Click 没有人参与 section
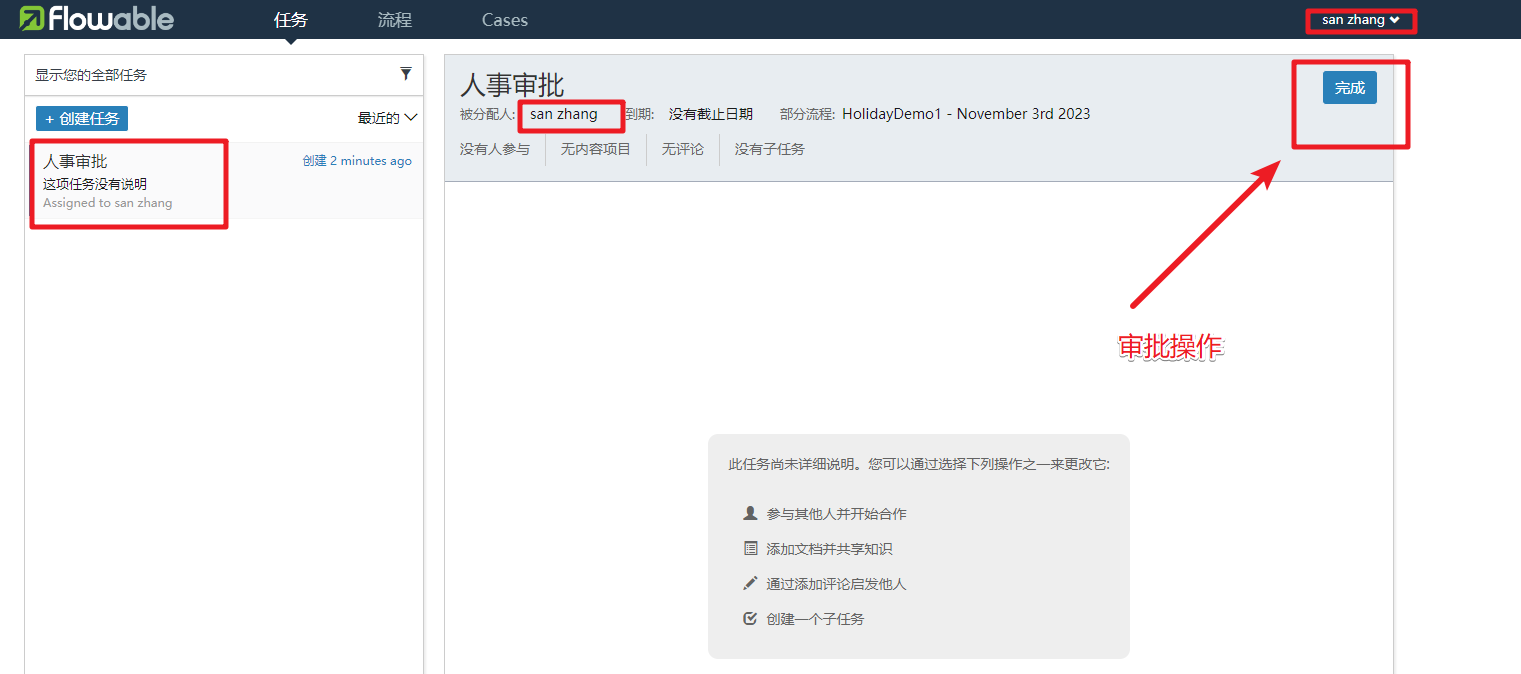Viewport: 1521px width, 674px height. point(495,149)
